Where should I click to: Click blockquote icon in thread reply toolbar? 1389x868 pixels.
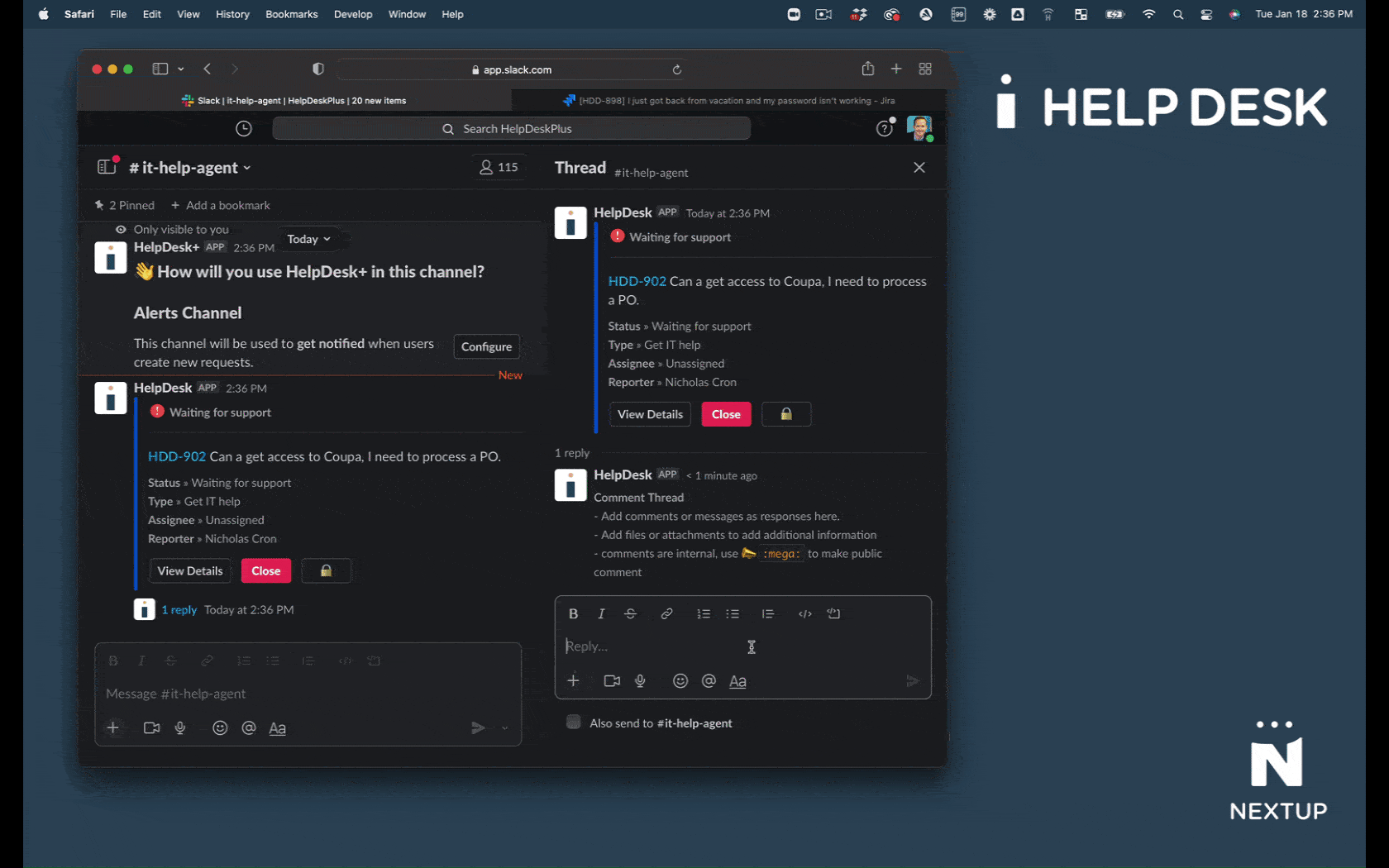pyautogui.click(x=767, y=613)
